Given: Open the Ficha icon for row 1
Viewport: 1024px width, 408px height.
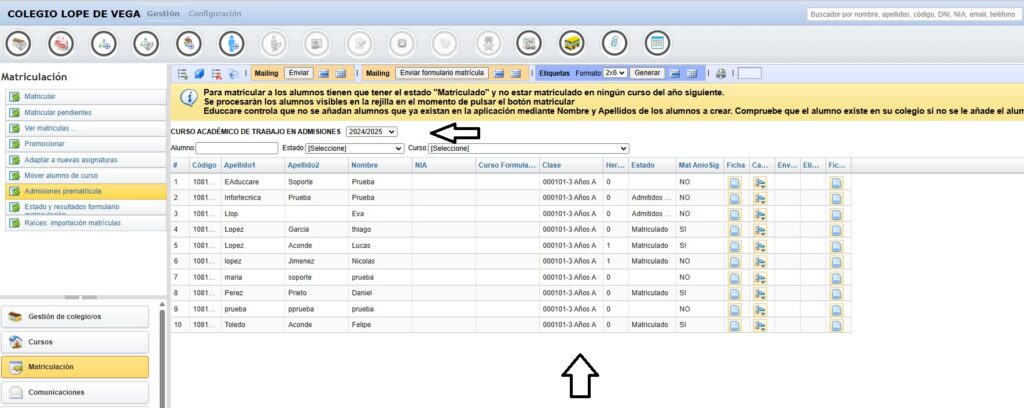Looking at the screenshot, I should pos(735,182).
